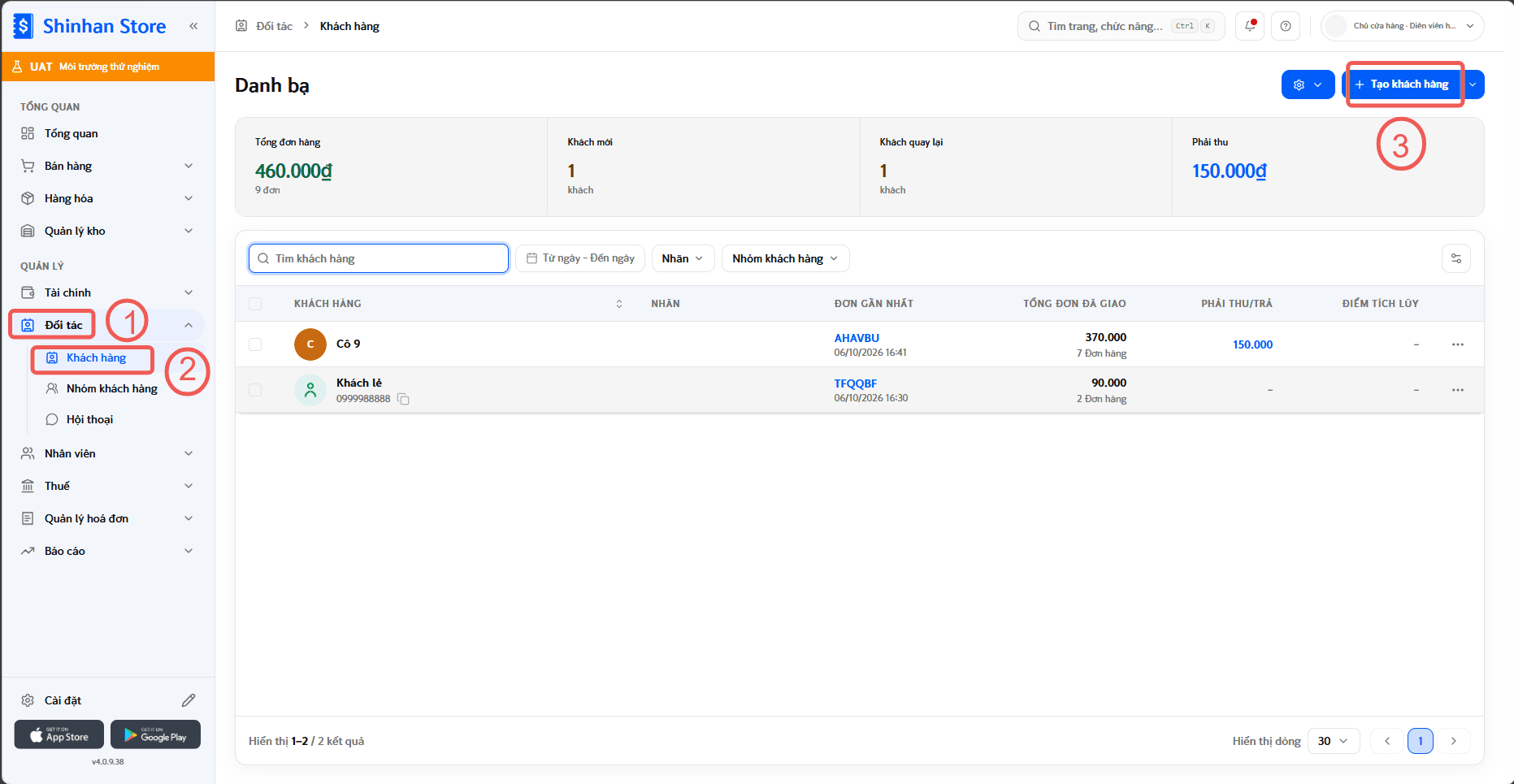Select page 1 in pagination
This screenshot has width=1514, height=784.
coord(1421,741)
